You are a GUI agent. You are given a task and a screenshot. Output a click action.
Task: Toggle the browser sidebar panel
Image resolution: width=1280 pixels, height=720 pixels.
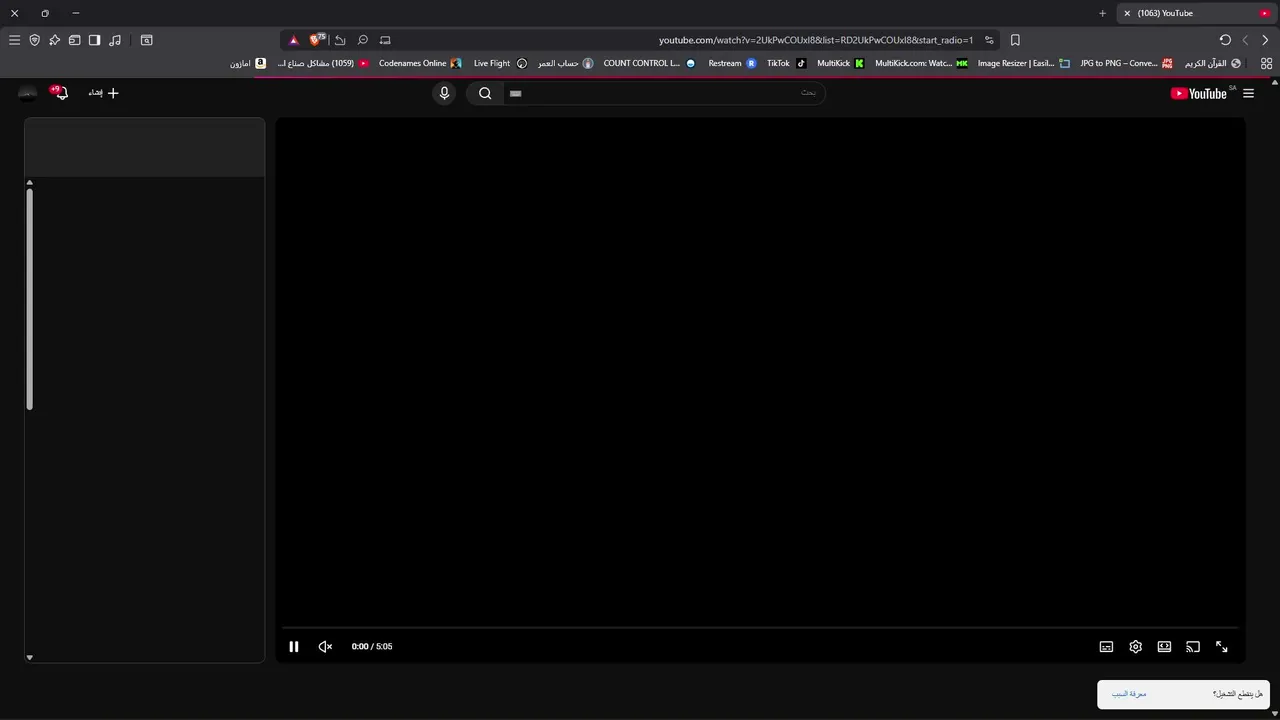pos(94,40)
